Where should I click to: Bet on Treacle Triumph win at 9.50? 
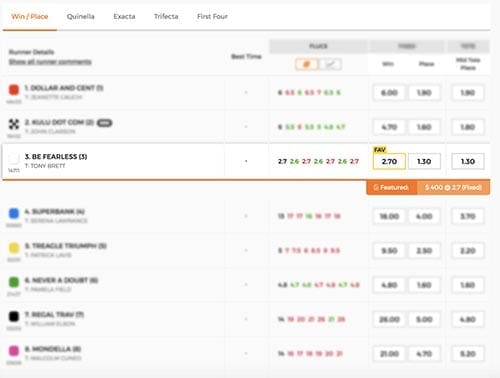coord(389,251)
